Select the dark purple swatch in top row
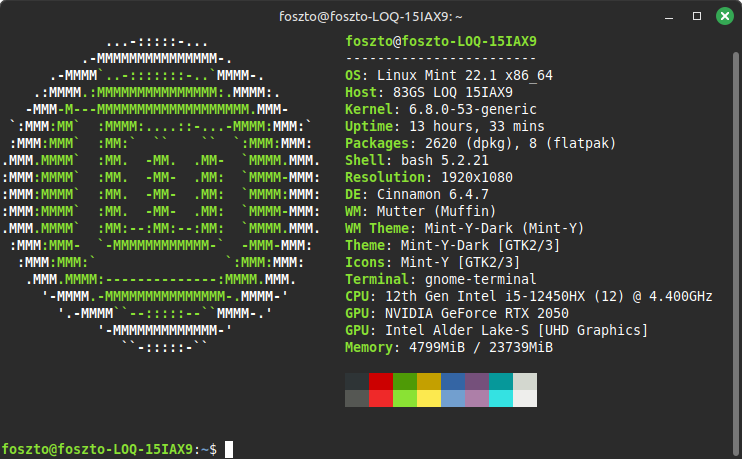Viewport: 742px width, 459px height. click(x=477, y=381)
